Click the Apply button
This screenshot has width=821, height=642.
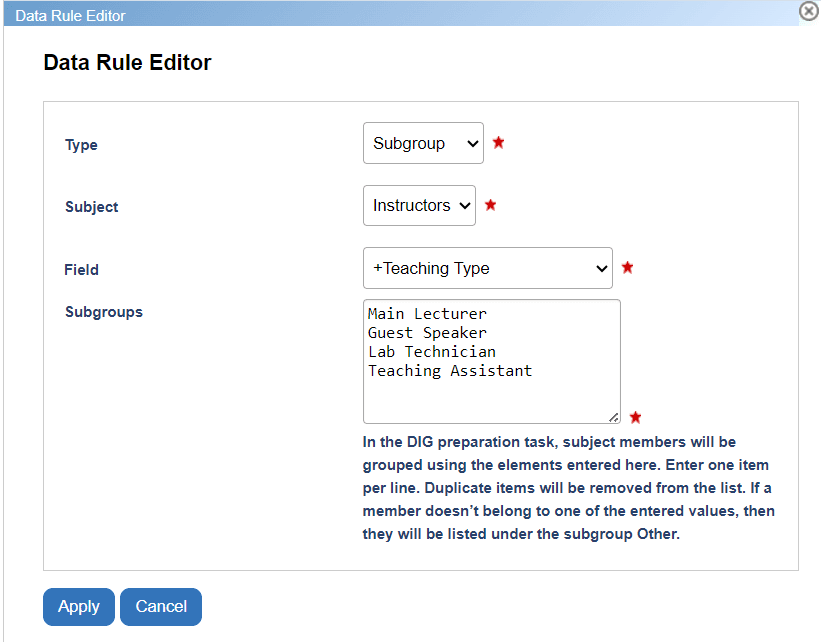(79, 606)
